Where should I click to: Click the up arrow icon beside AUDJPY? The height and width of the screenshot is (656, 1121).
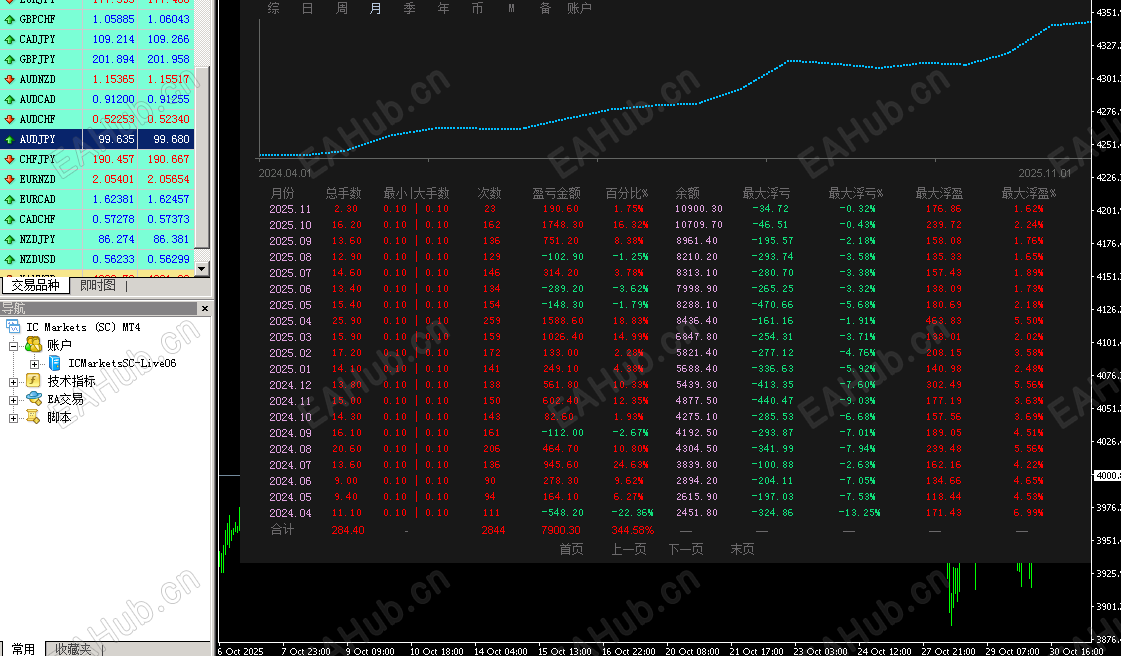coord(9,139)
